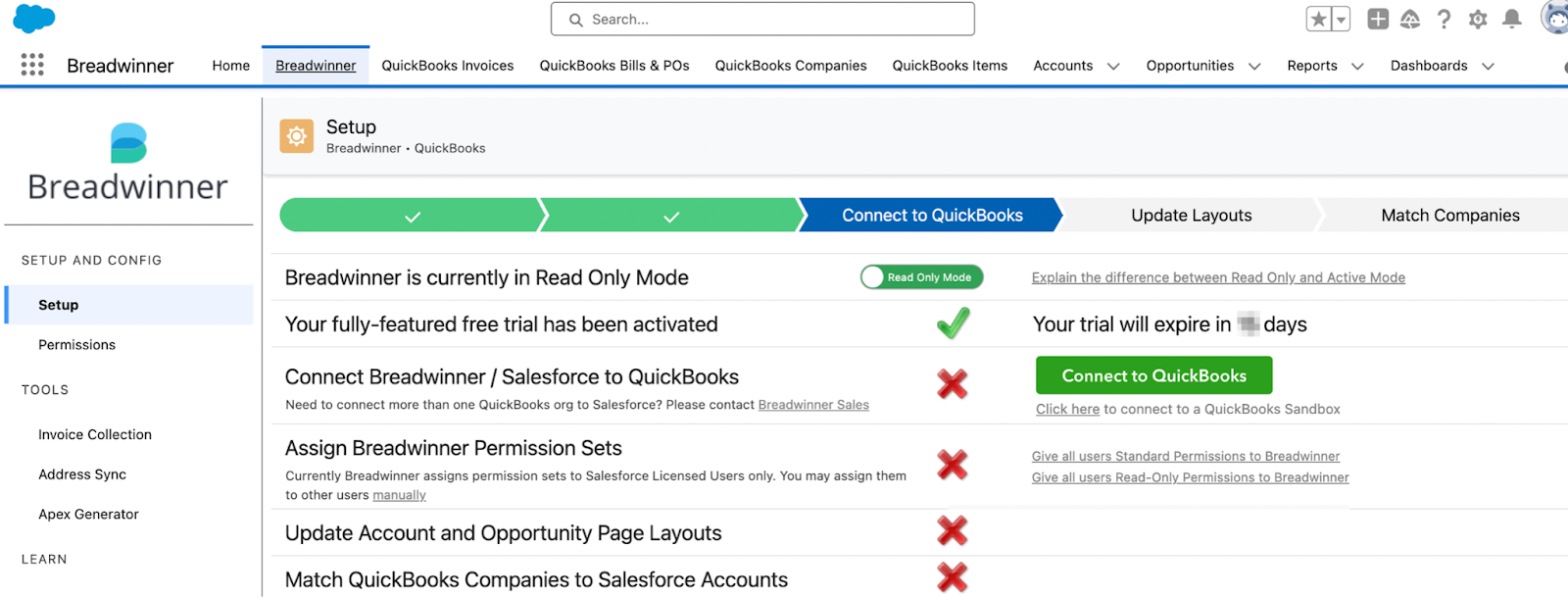Open the user profile avatar

tap(1555, 18)
